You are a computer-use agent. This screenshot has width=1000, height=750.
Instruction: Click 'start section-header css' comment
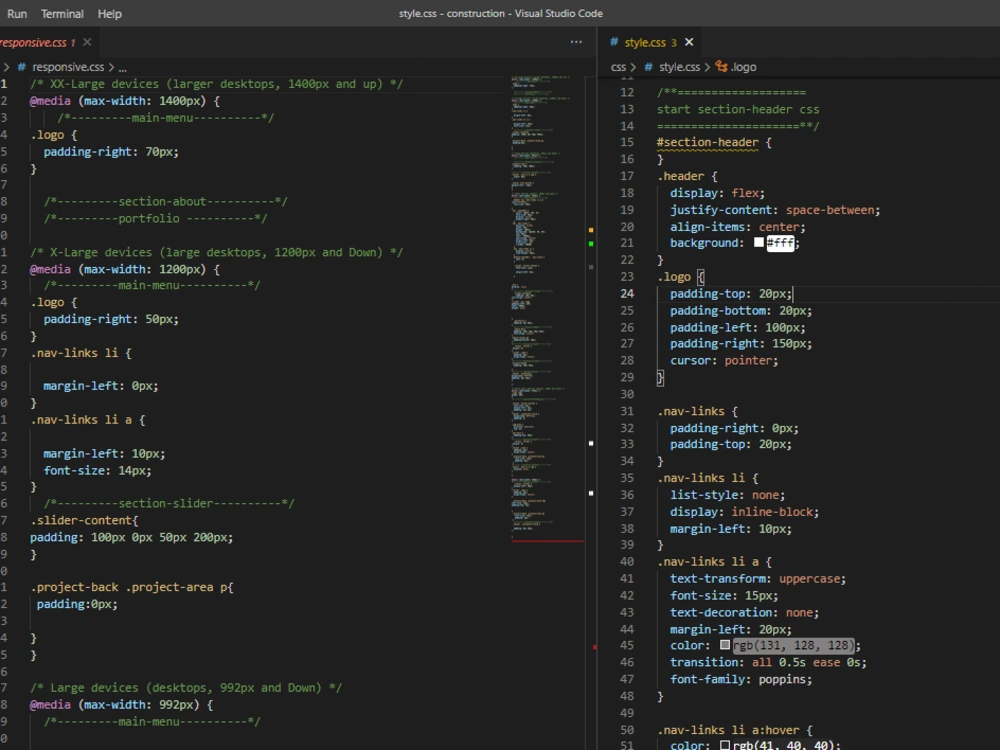click(738, 109)
